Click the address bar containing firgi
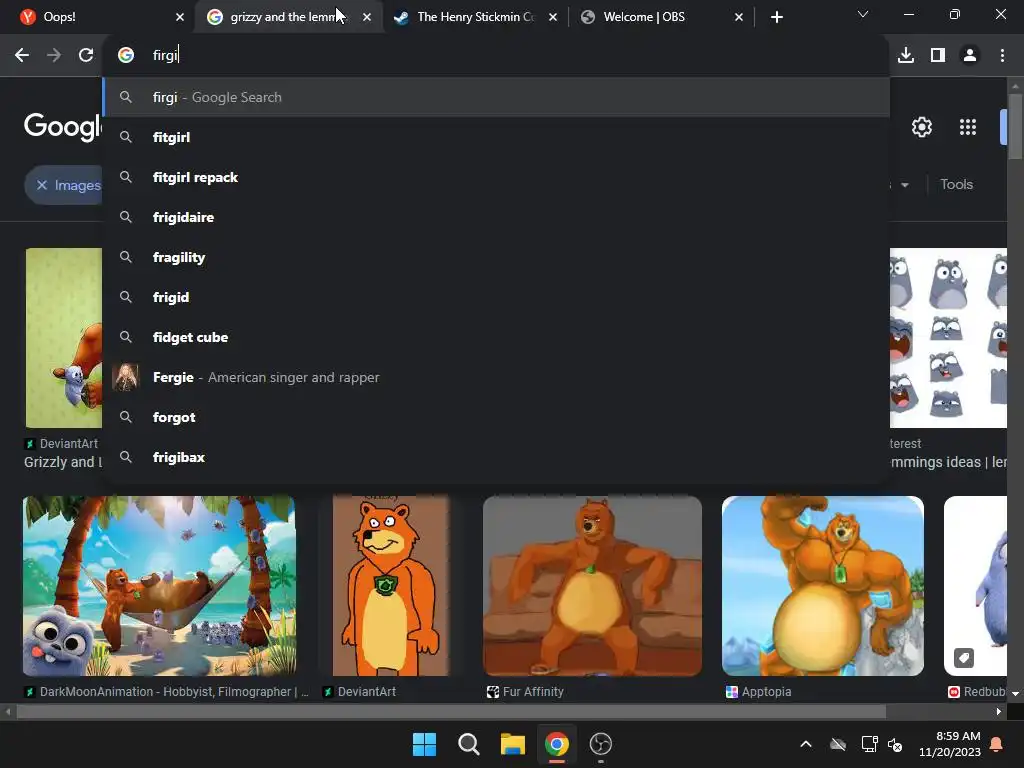The width and height of the screenshot is (1024, 768). click(x=496, y=56)
